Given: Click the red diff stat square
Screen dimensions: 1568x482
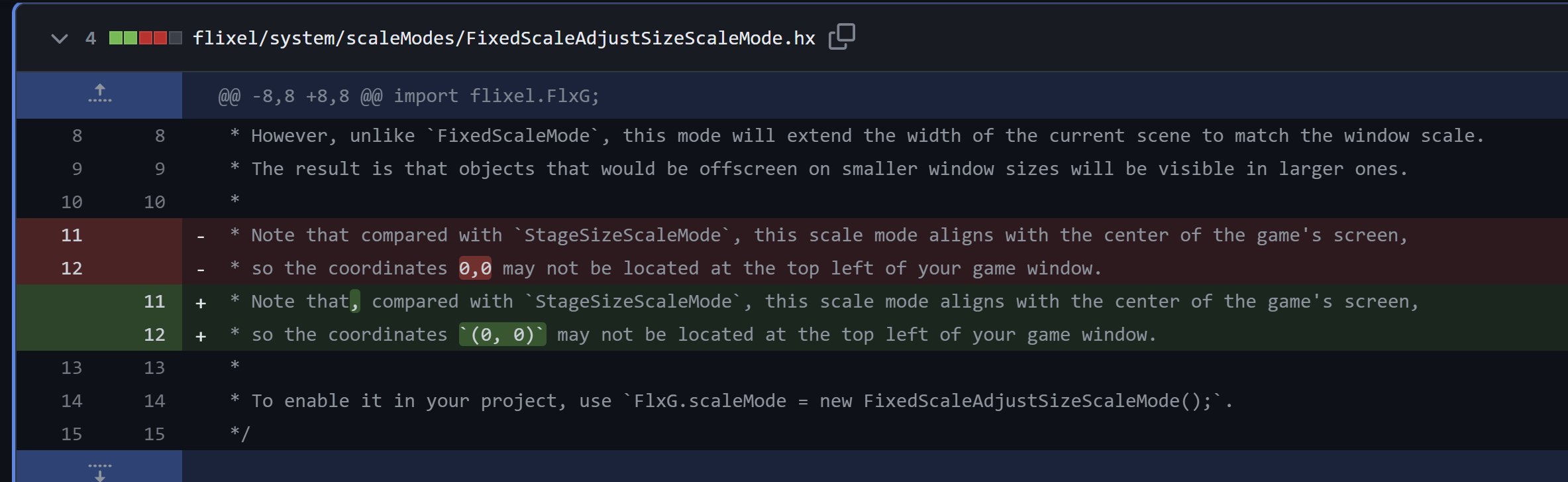Looking at the screenshot, I should 147,38.
